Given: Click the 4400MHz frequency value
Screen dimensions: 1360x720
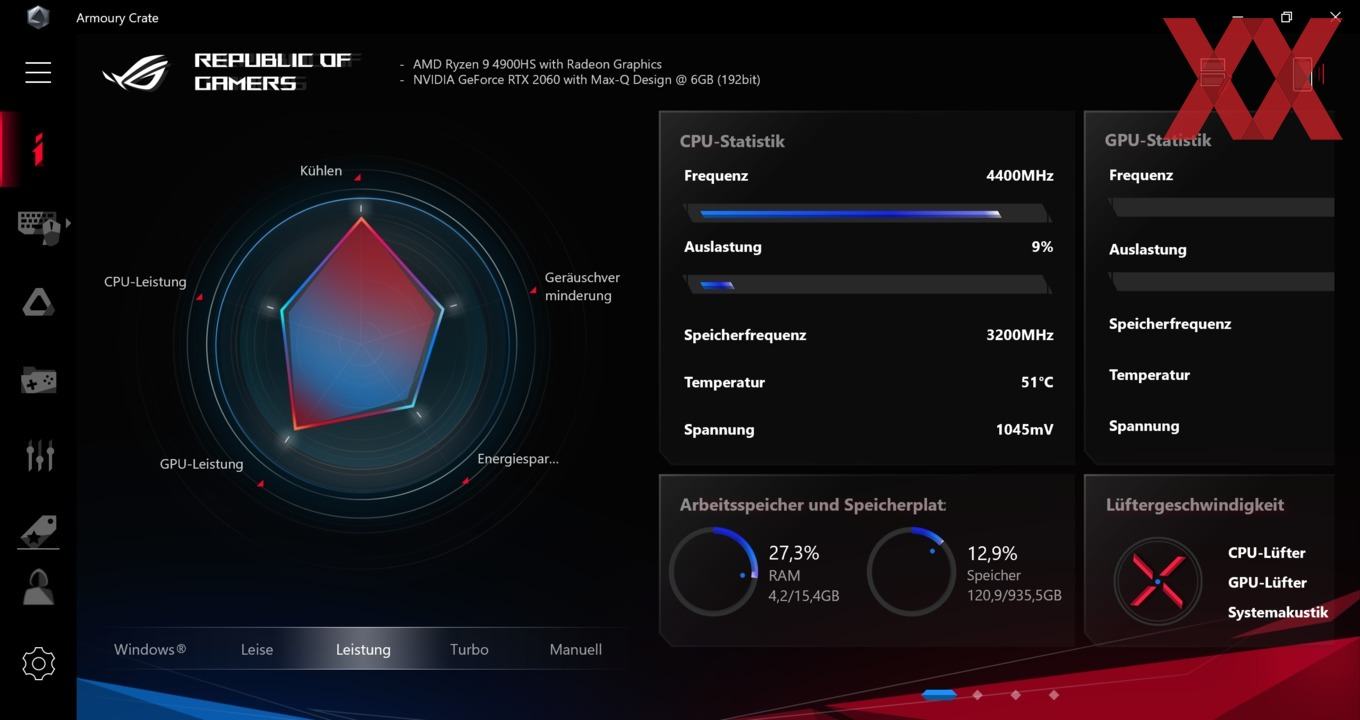Looking at the screenshot, I should (1020, 175).
